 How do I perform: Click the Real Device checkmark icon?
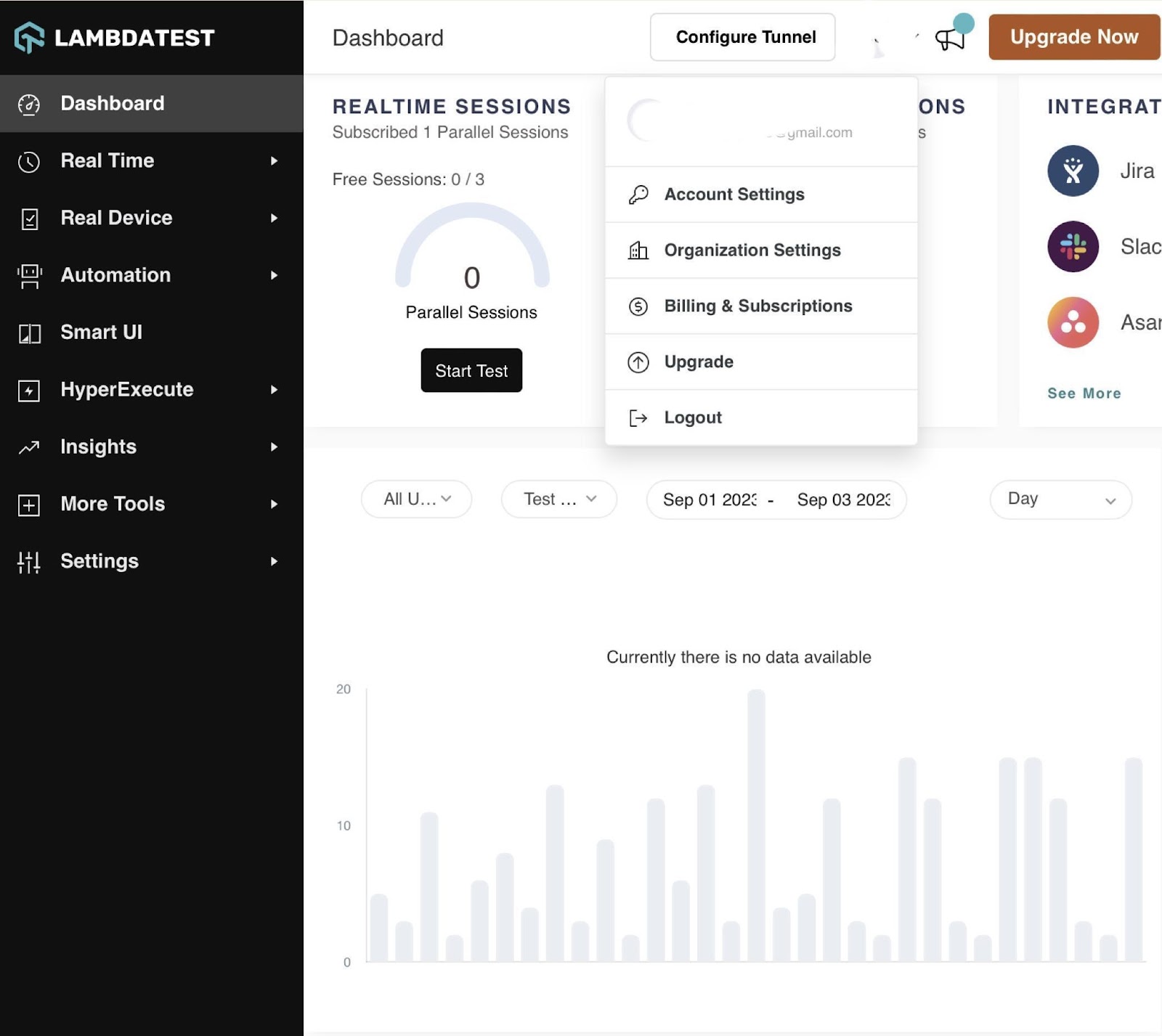[x=29, y=219]
